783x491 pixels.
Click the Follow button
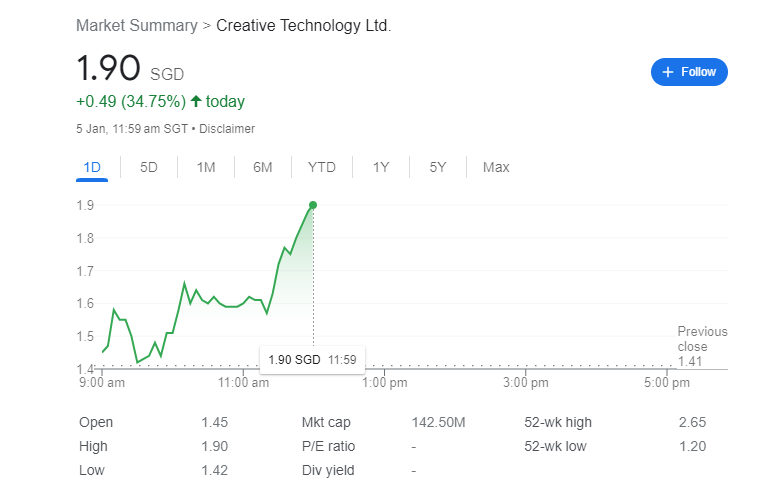[x=689, y=72]
